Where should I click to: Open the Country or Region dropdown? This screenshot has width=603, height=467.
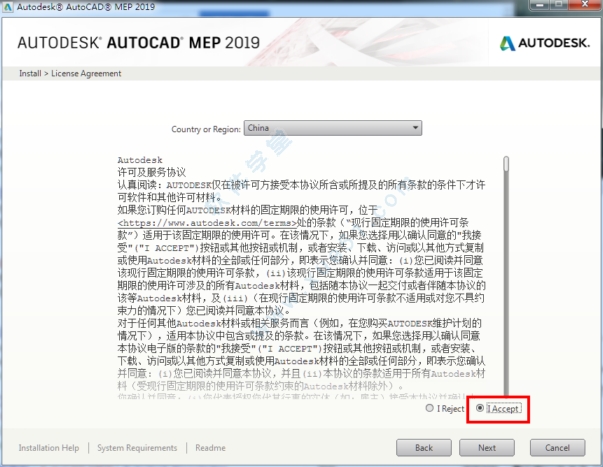(333, 128)
